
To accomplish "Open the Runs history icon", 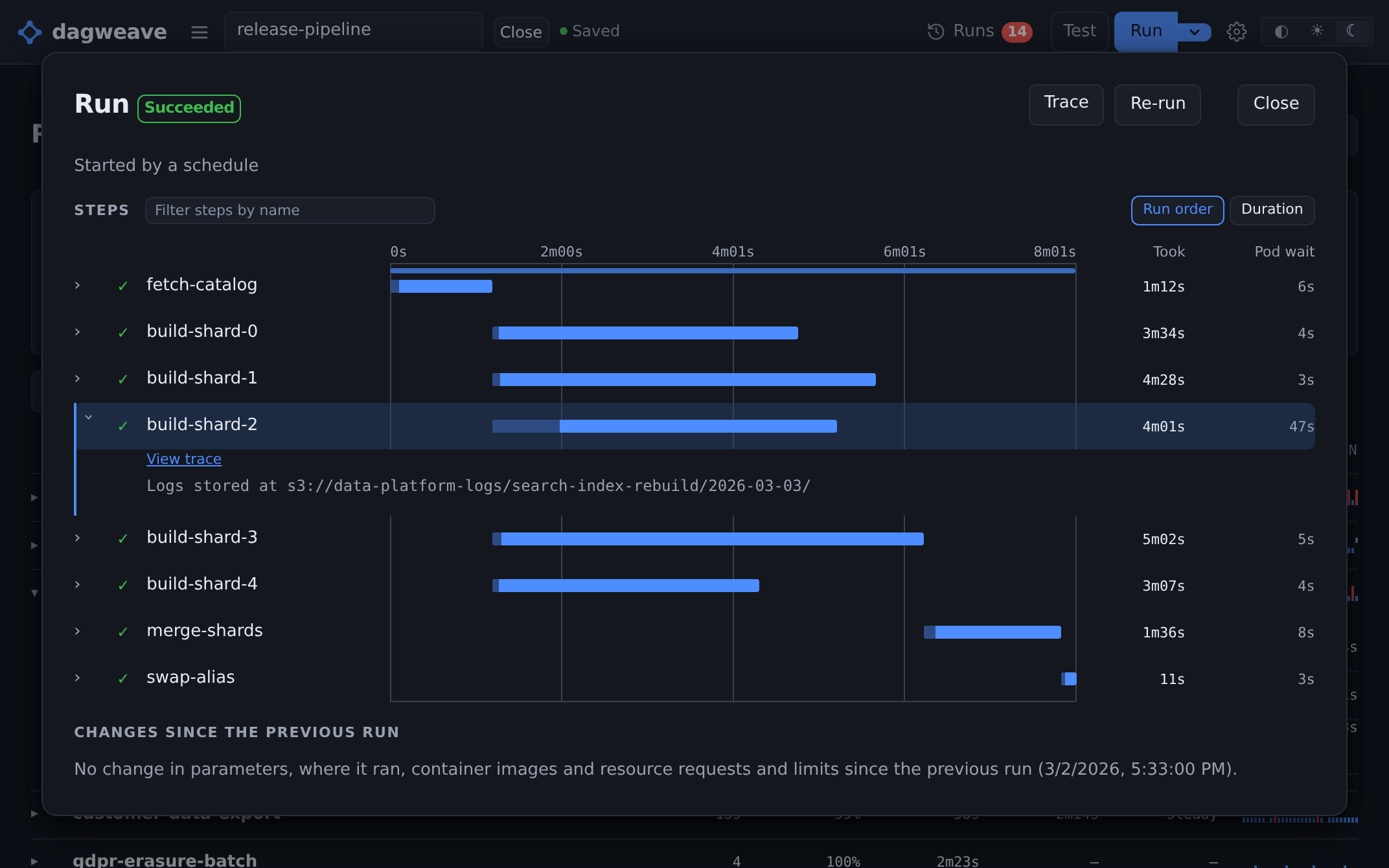I will 936,31.
